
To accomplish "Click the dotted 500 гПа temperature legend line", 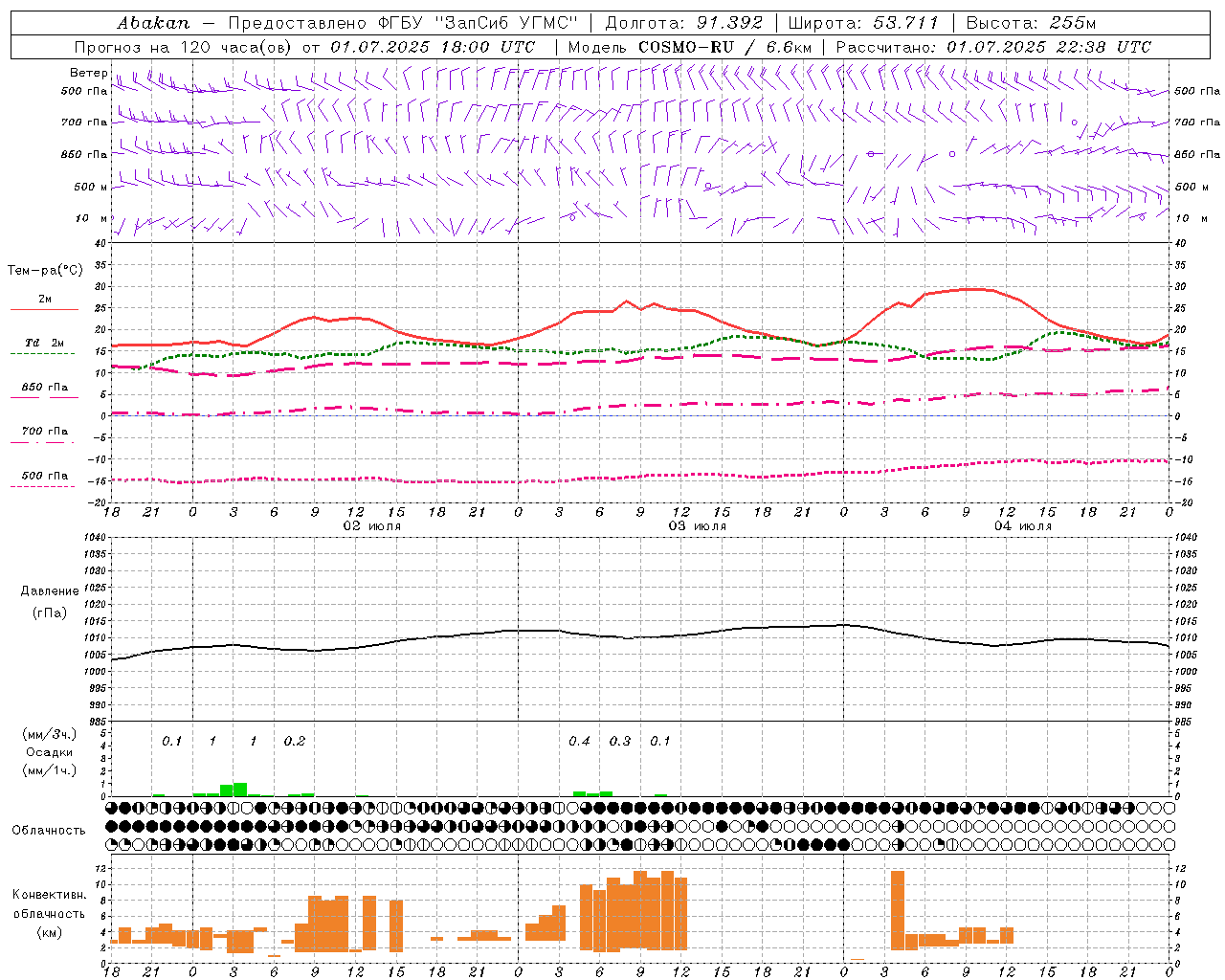I will point(42,486).
